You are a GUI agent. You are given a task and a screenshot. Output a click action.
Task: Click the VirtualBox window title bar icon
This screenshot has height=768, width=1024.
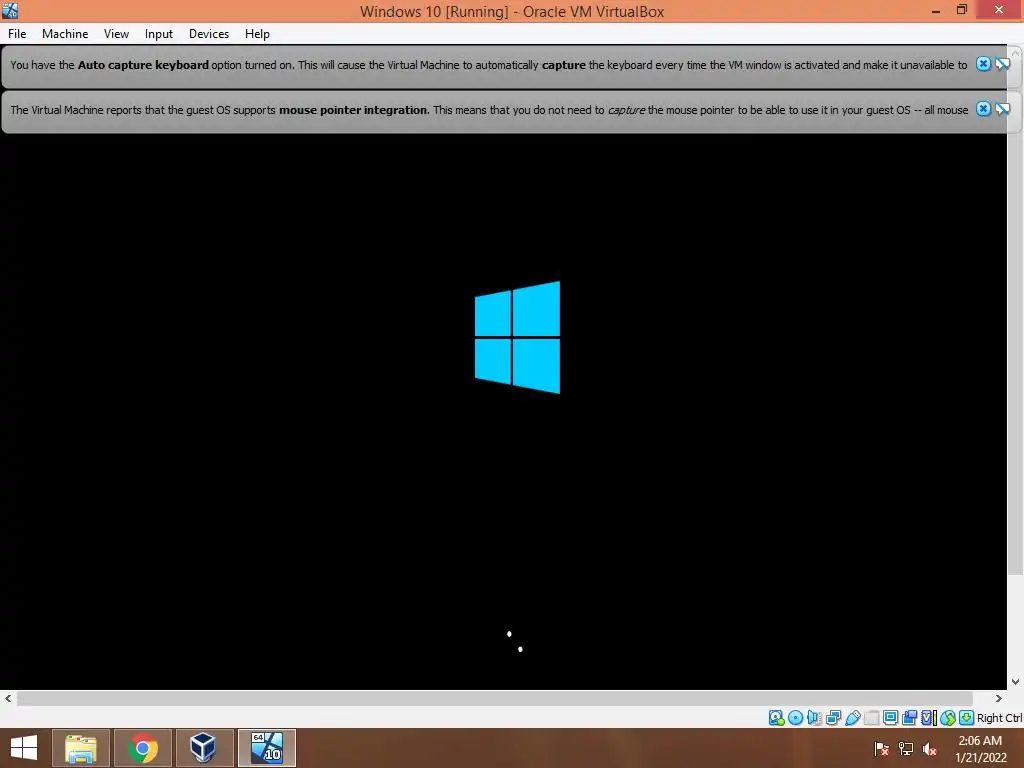click(10, 10)
